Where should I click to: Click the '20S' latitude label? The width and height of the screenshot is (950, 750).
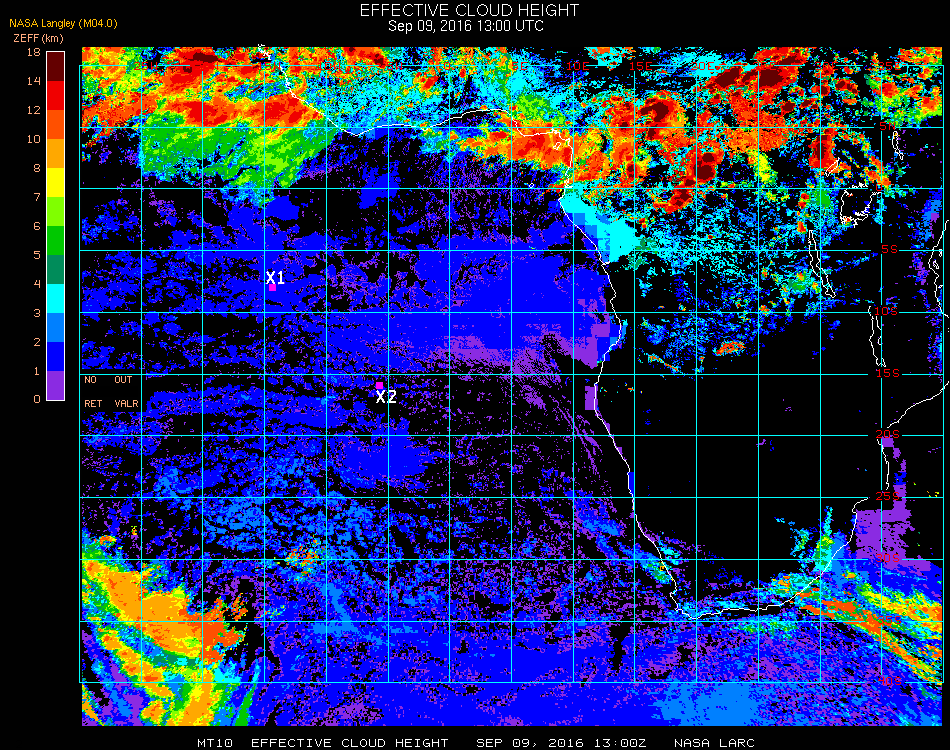(x=888, y=435)
